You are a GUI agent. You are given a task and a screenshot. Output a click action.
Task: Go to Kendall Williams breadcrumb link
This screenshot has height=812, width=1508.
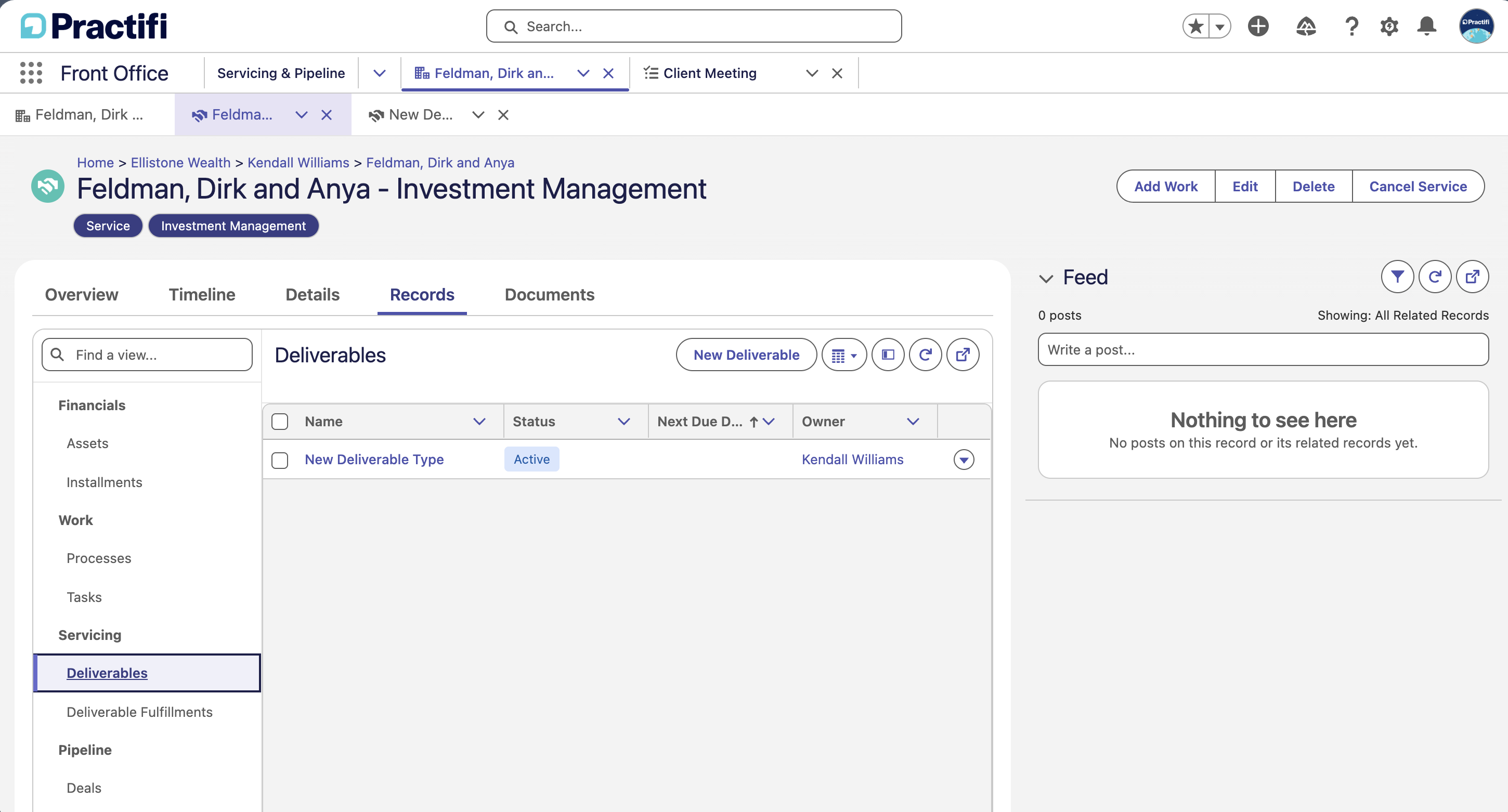pyautogui.click(x=298, y=163)
